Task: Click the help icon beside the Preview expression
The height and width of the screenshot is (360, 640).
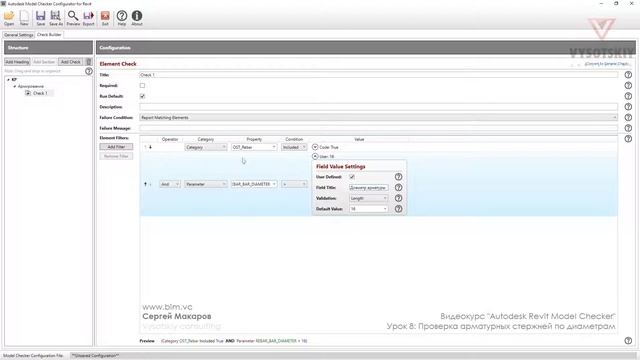Action: pos(628,340)
